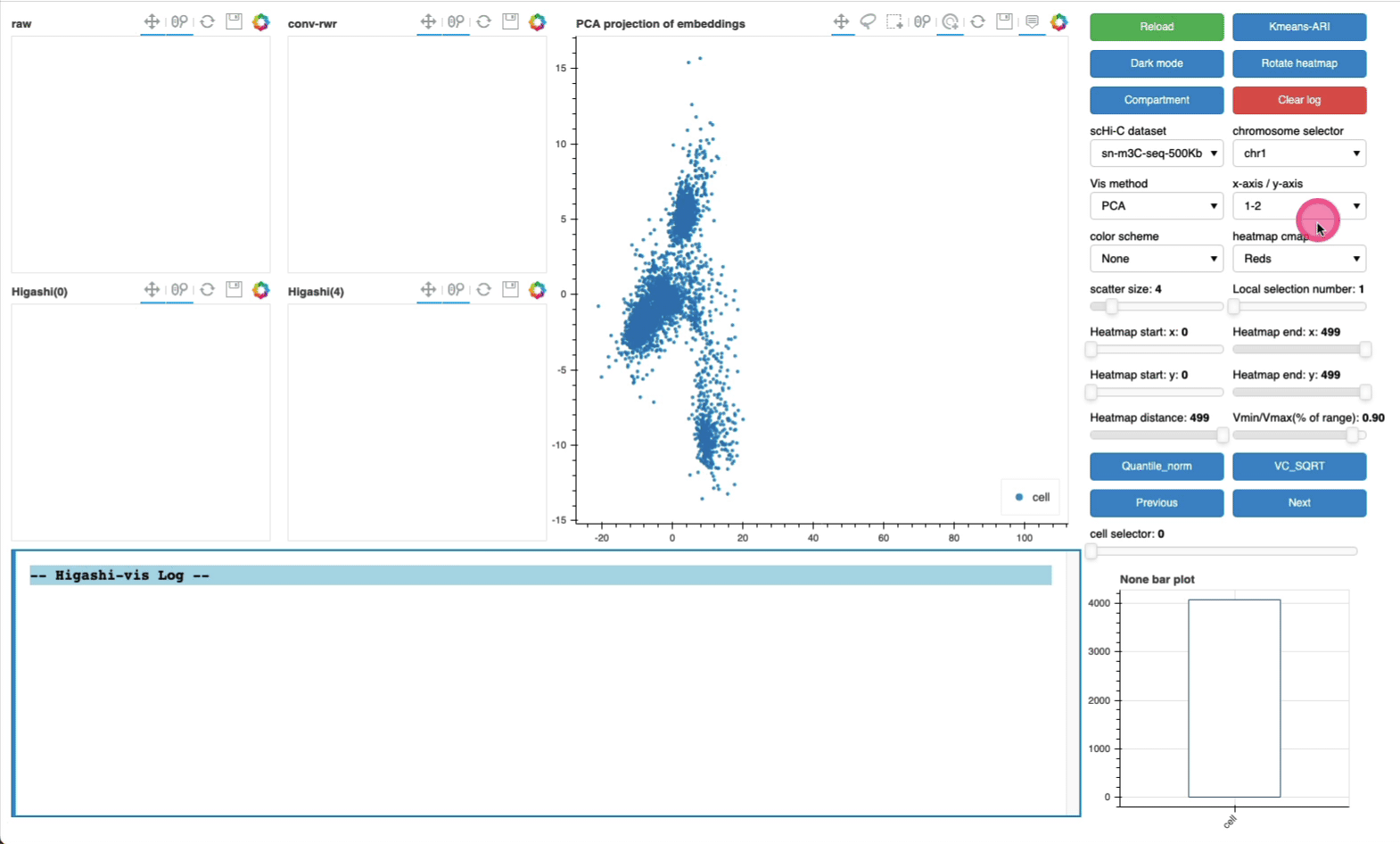Activate Lasso Select on the PCA plot
Screen dimensions: 1400x844
[x=869, y=21]
